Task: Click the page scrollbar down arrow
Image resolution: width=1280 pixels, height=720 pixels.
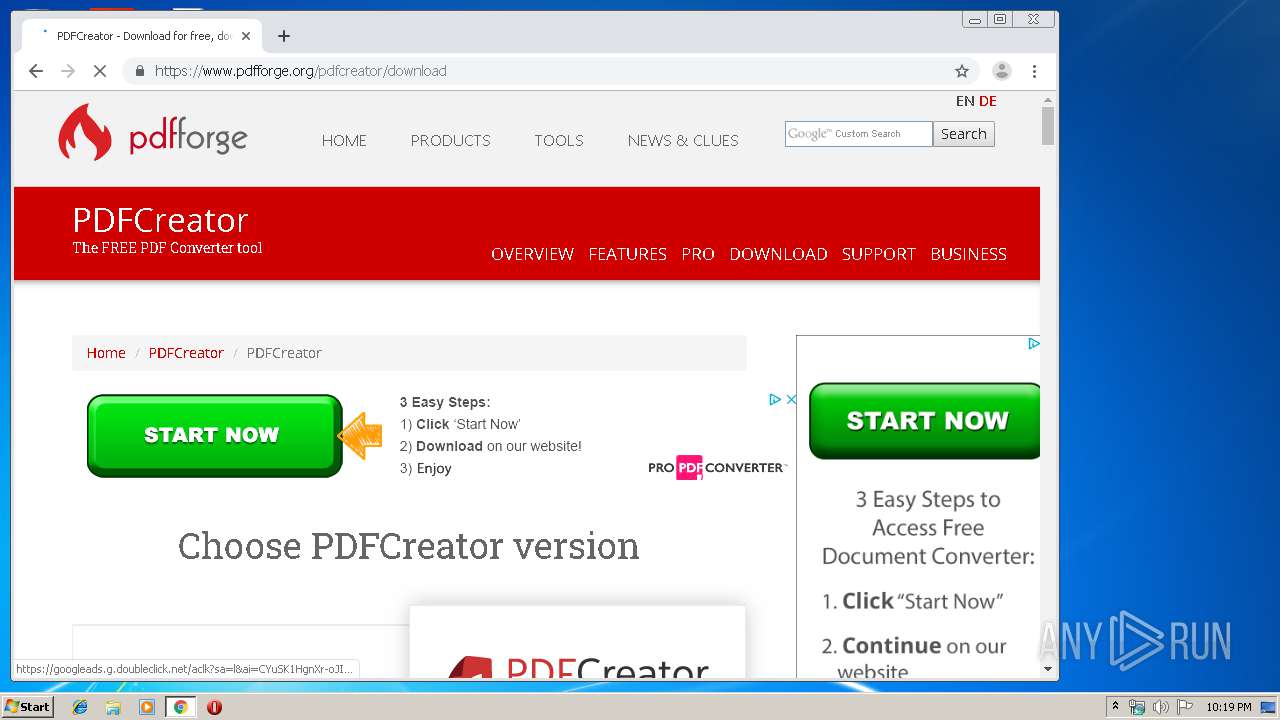Action: tap(1048, 669)
